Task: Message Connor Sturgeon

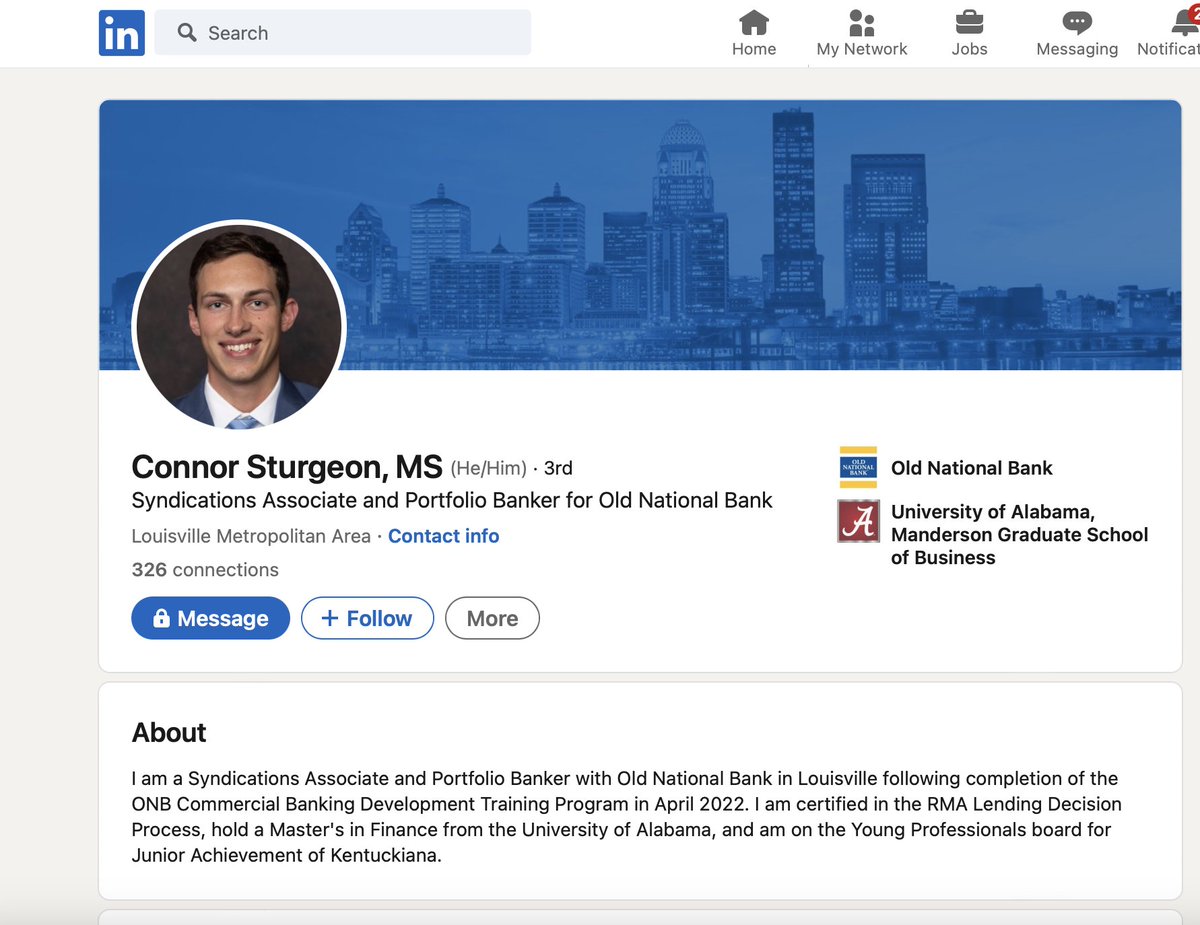Action: tap(211, 618)
